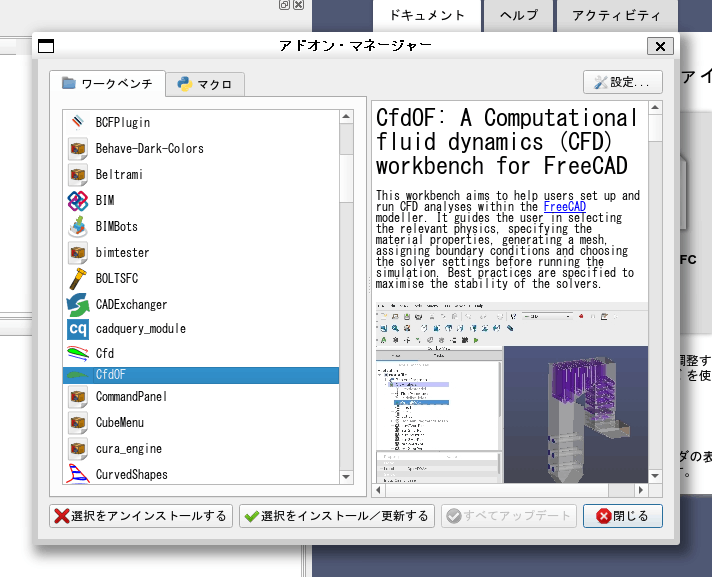Click the addon manager window menu icon
This screenshot has height=577, width=712.
pyautogui.click(x=46, y=46)
